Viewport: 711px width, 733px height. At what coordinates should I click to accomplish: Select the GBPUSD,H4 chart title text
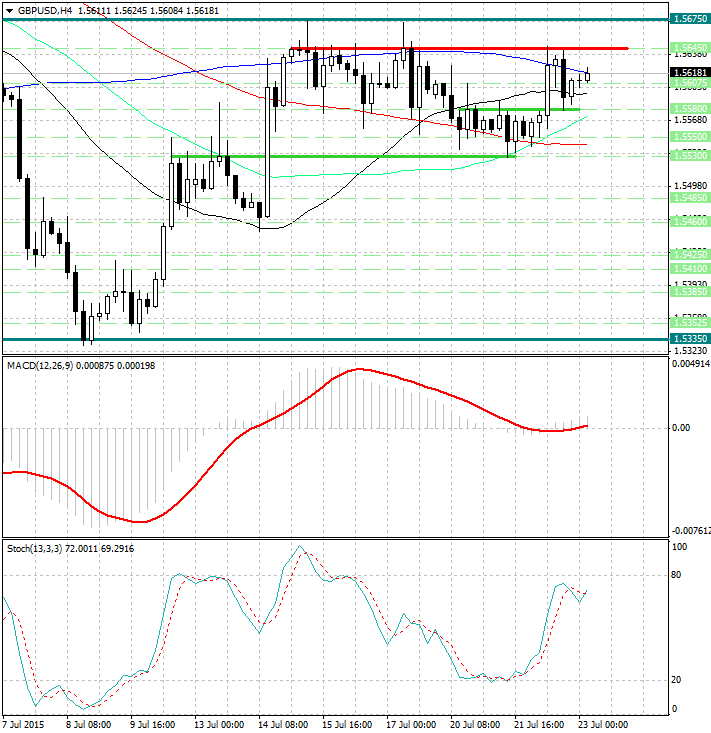[45, 10]
